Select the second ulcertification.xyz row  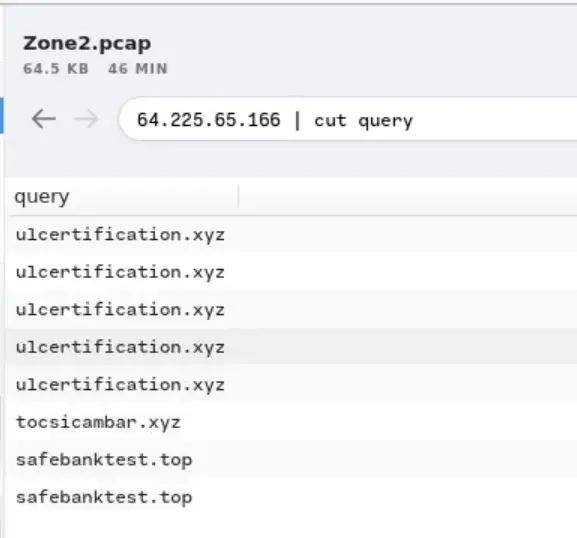(291, 272)
